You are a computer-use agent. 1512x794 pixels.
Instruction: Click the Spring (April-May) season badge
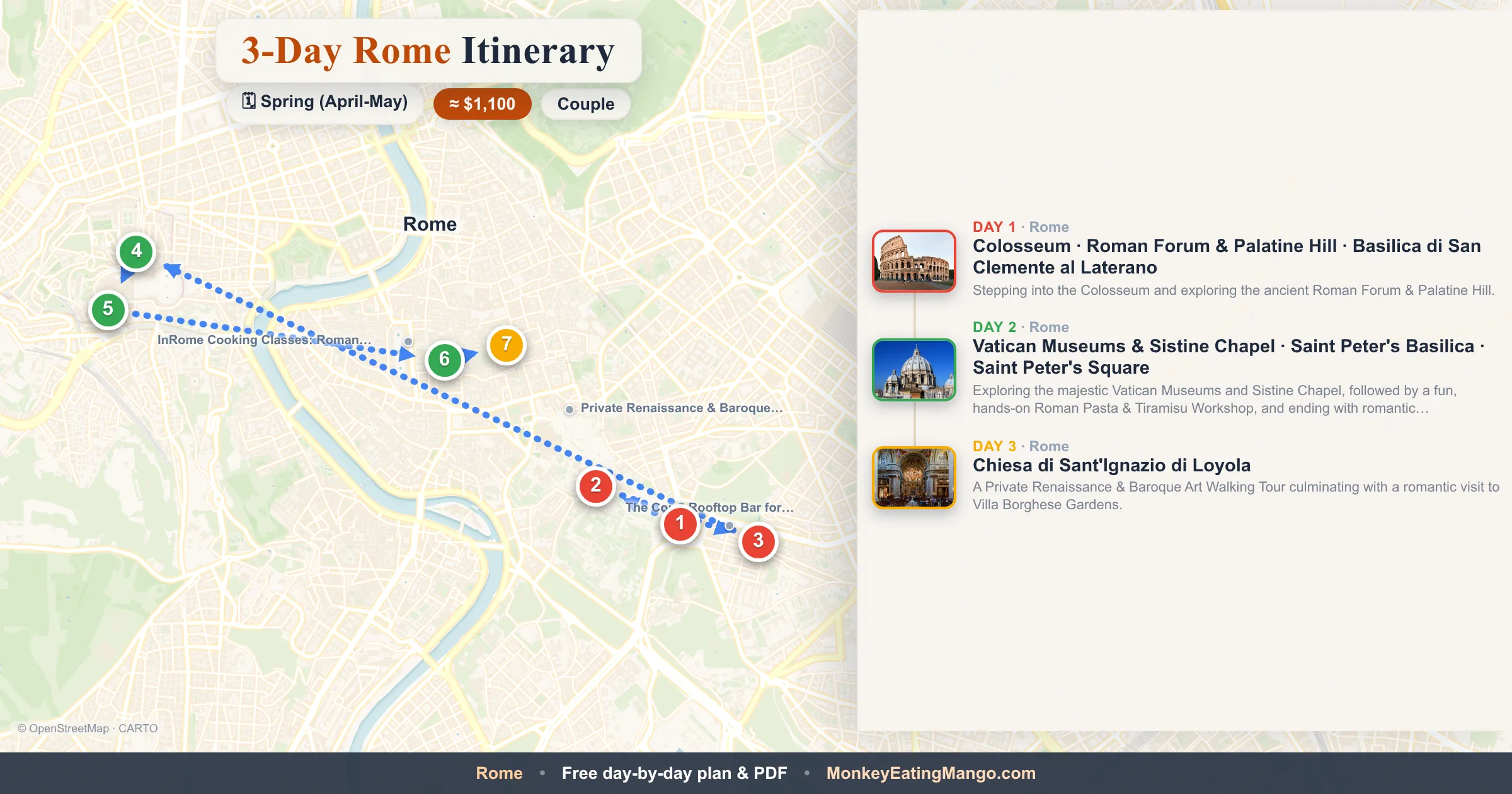[325, 102]
